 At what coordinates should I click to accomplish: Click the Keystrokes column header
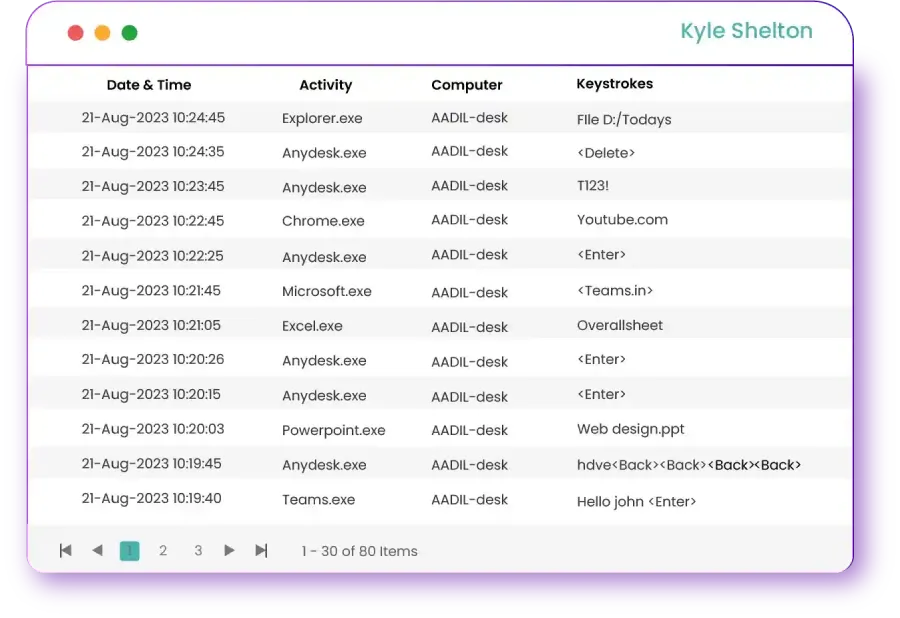614,84
